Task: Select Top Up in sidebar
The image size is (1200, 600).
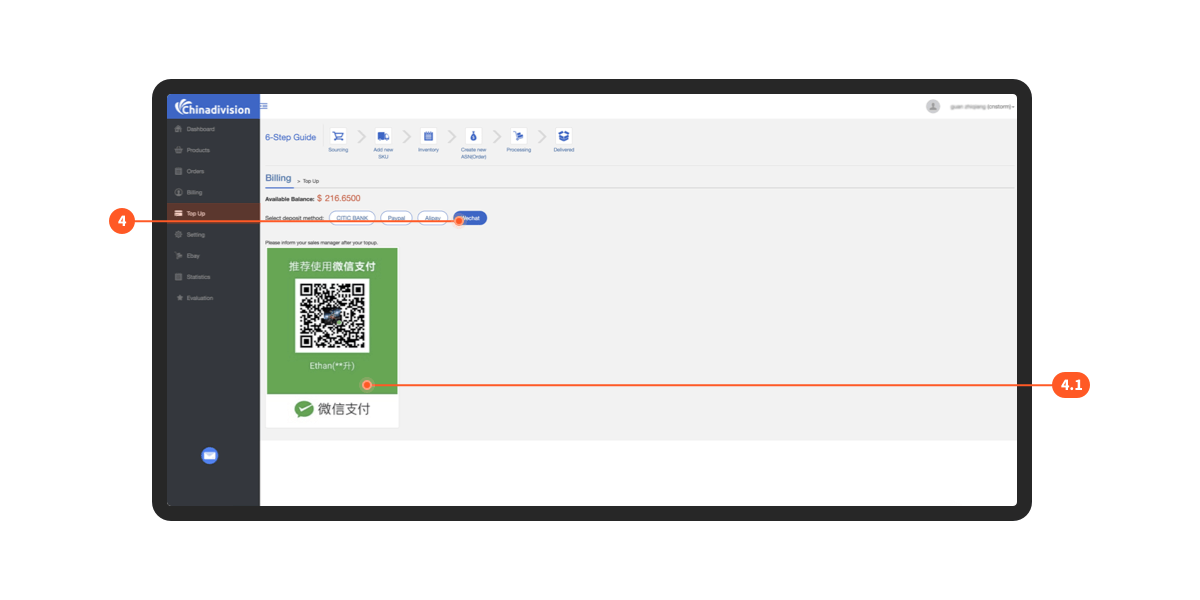Action: pos(213,213)
